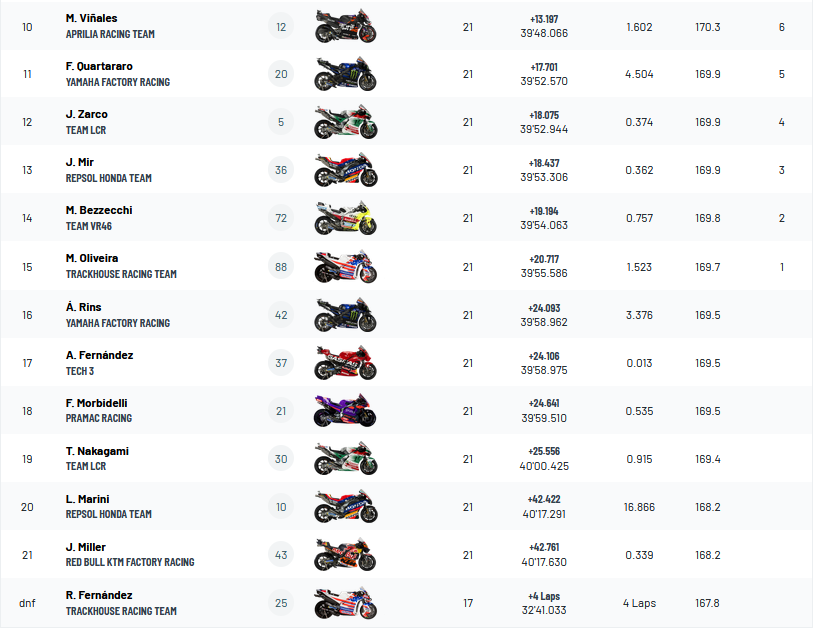Click the number 43 rider badge
This screenshot has width=813, height=628.
281,555
